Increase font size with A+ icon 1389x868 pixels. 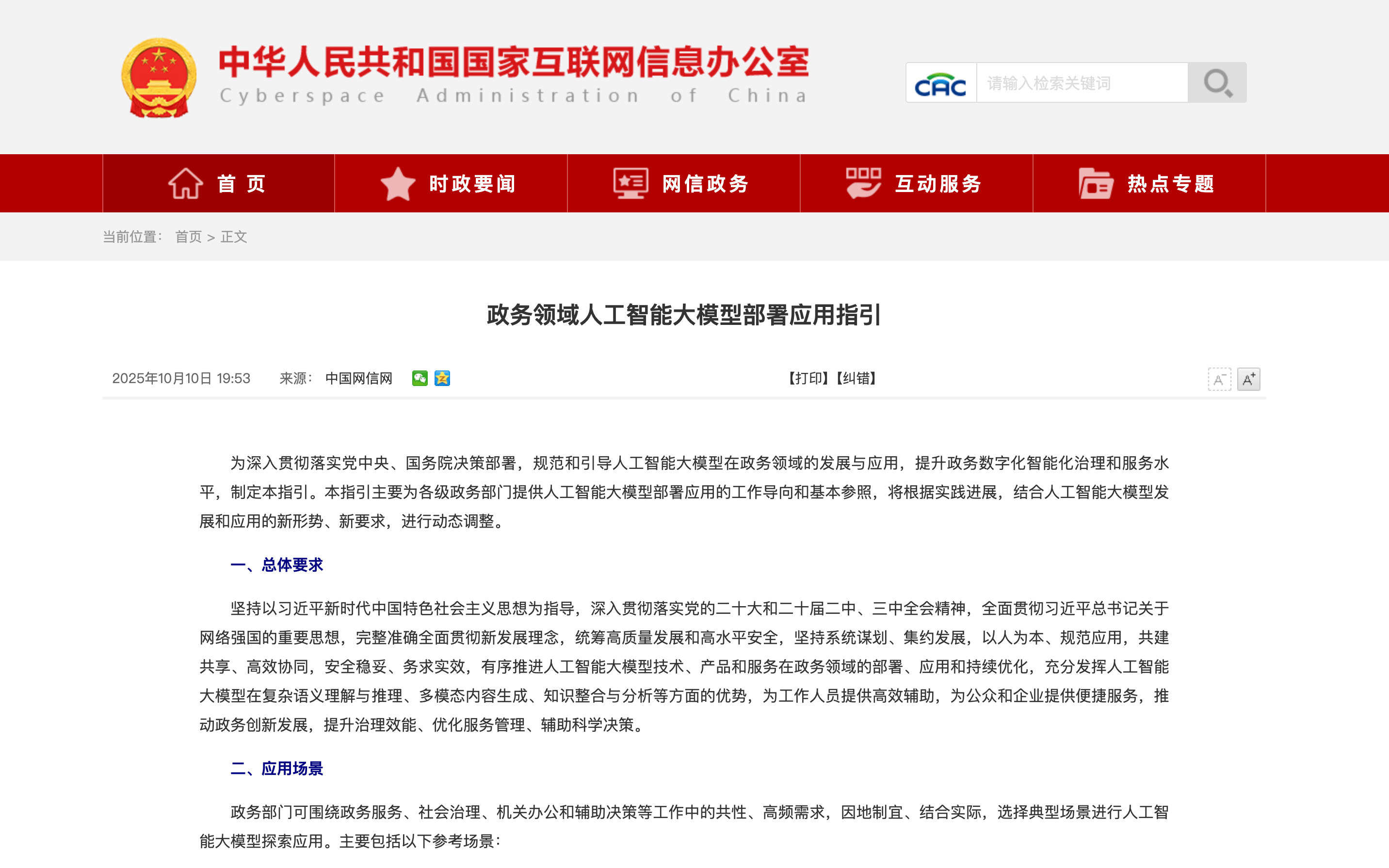click(1248, 380)
